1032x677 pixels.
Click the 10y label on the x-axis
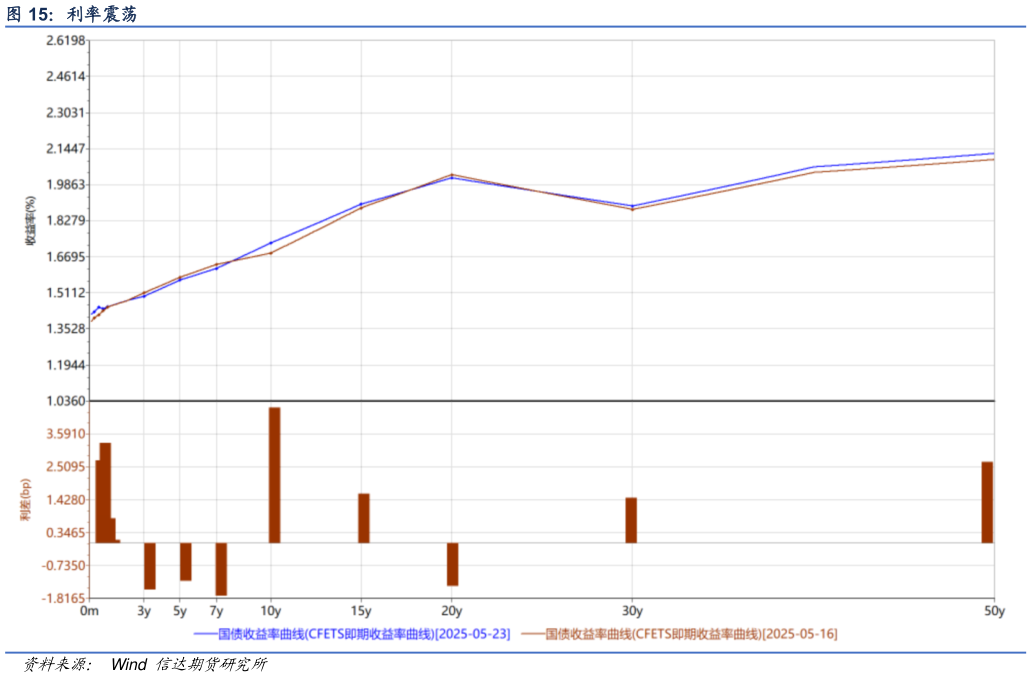(271, 611)
